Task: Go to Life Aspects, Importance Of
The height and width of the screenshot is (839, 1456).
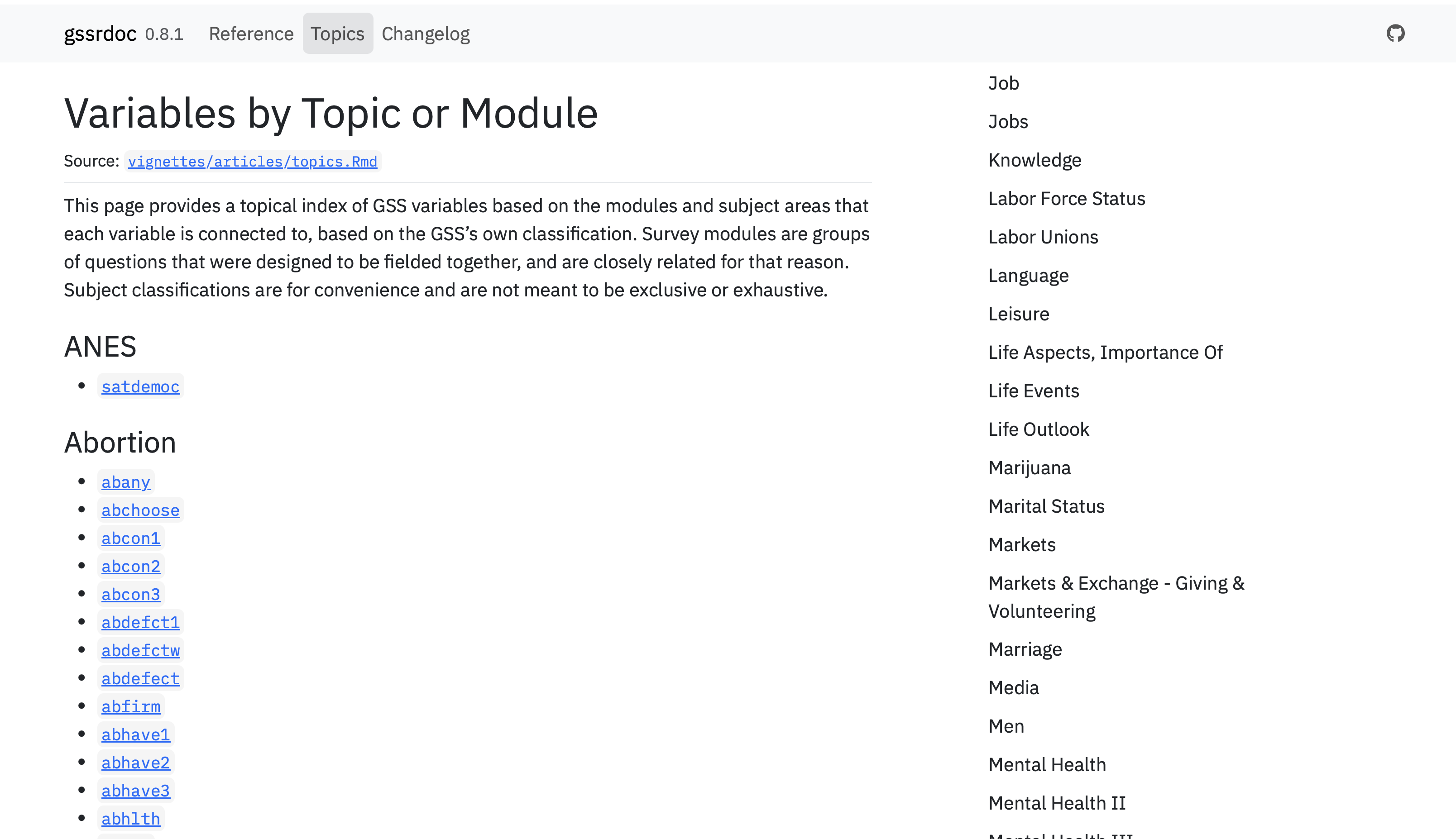Action: [1105, 352]
